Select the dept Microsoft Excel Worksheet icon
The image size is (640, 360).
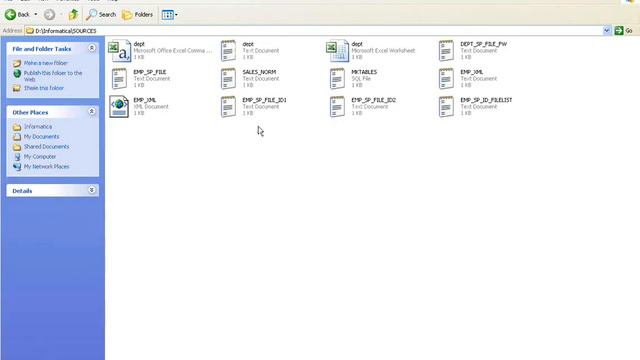click(338, 51)
